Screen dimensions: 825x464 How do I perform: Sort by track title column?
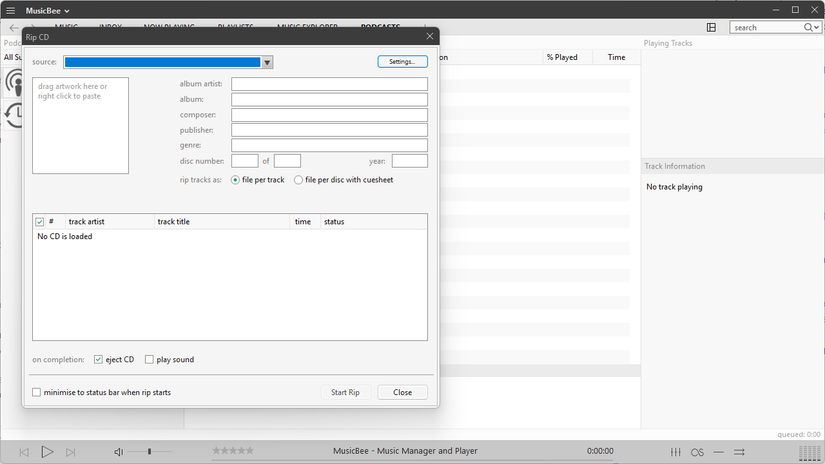coord(222,221)
